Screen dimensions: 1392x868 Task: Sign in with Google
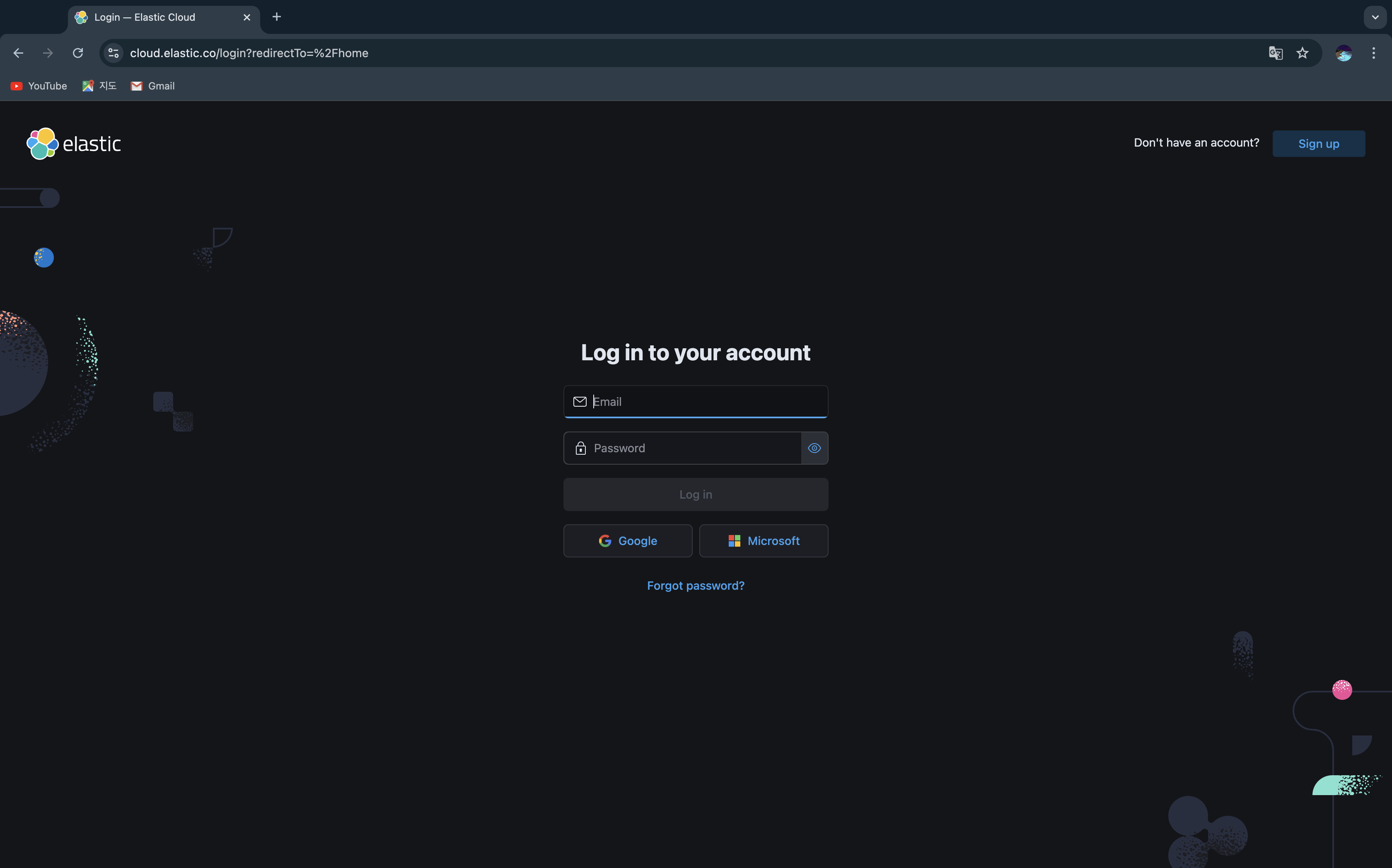point(628,541)
